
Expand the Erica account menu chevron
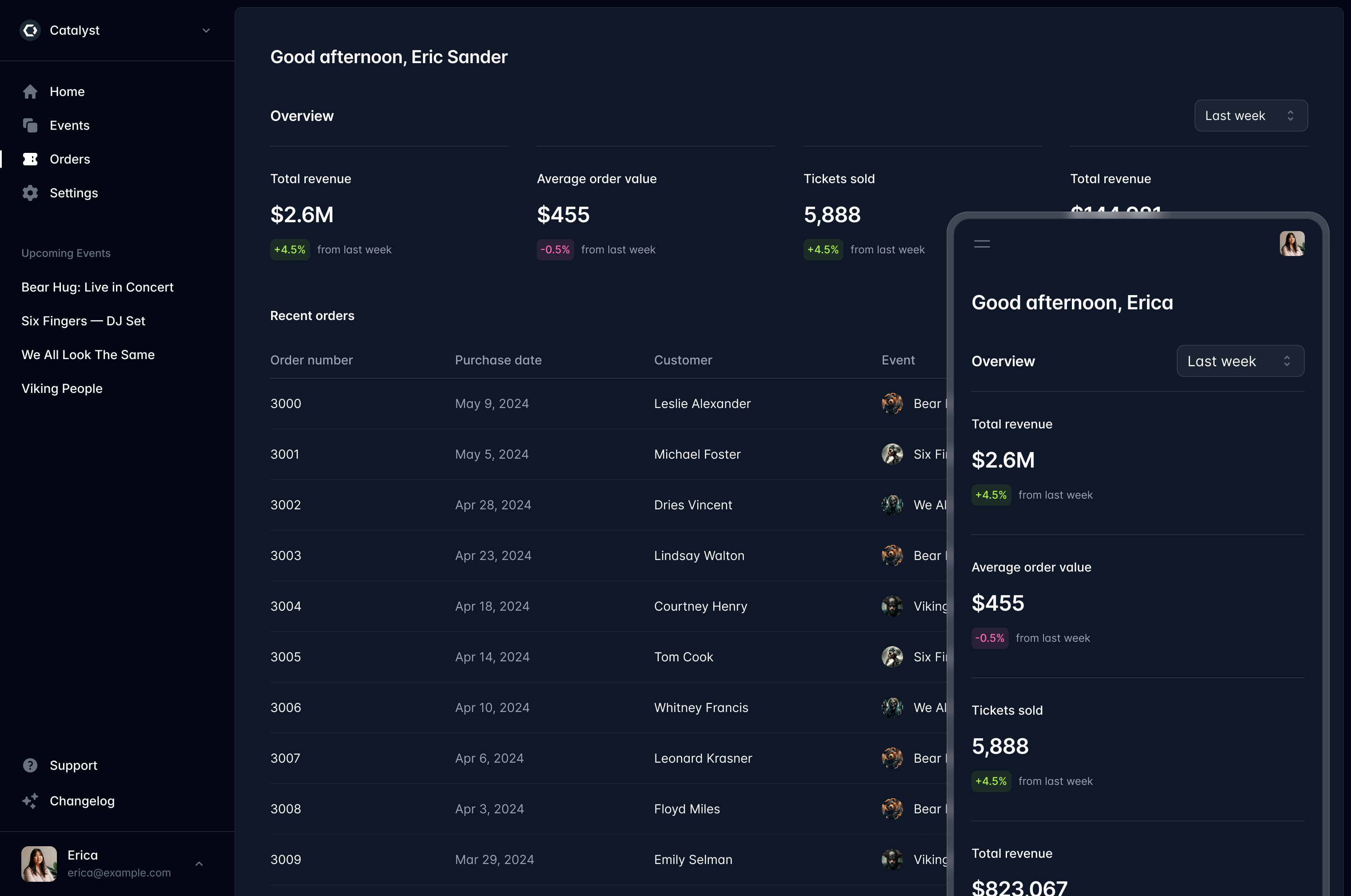click(199, 864)
